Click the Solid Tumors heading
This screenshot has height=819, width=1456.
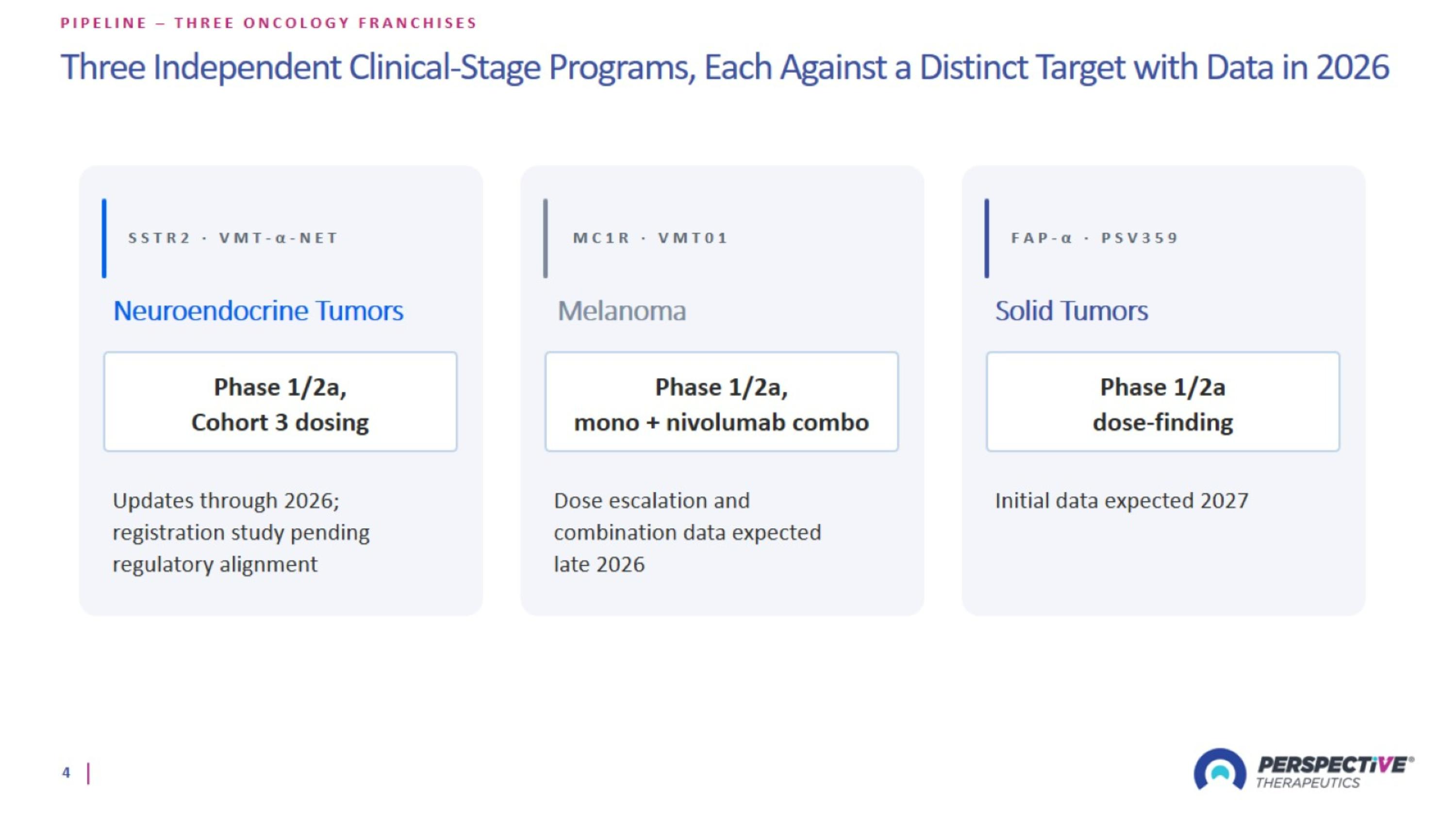tap(1071, 311)
